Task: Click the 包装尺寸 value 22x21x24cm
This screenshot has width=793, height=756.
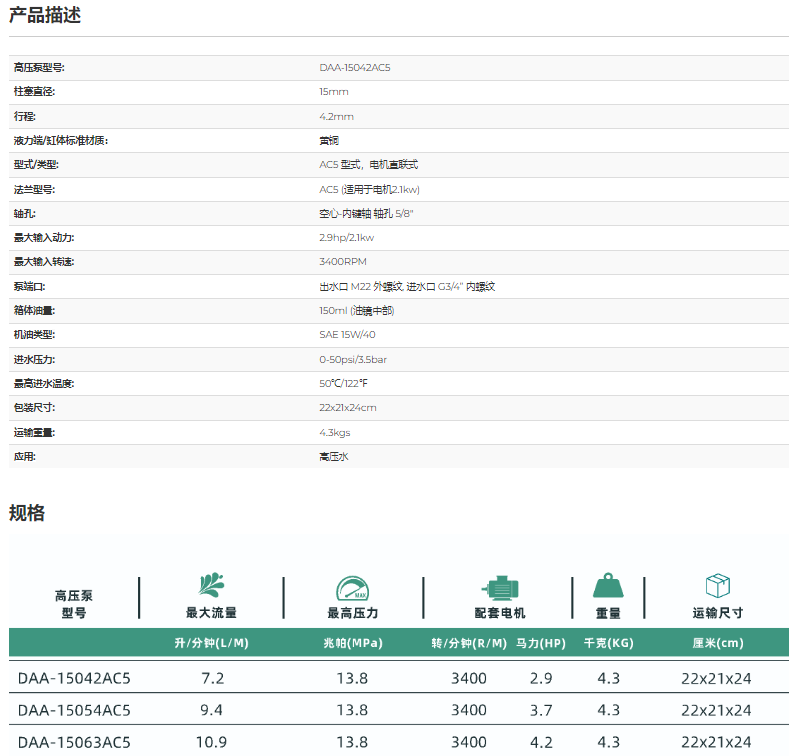Action: 348,407
